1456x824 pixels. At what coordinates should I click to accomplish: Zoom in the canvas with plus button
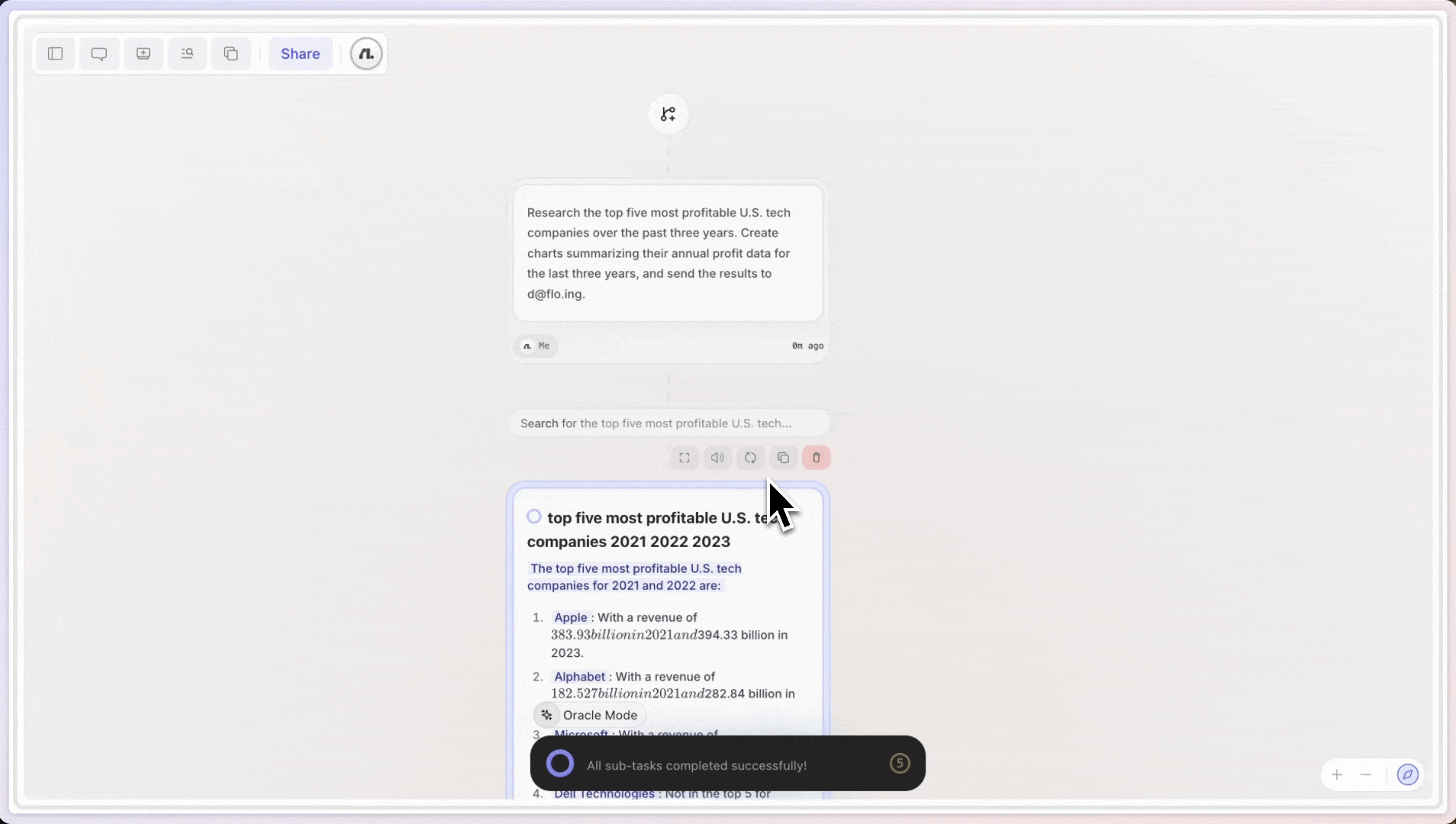pos(1337,775)
